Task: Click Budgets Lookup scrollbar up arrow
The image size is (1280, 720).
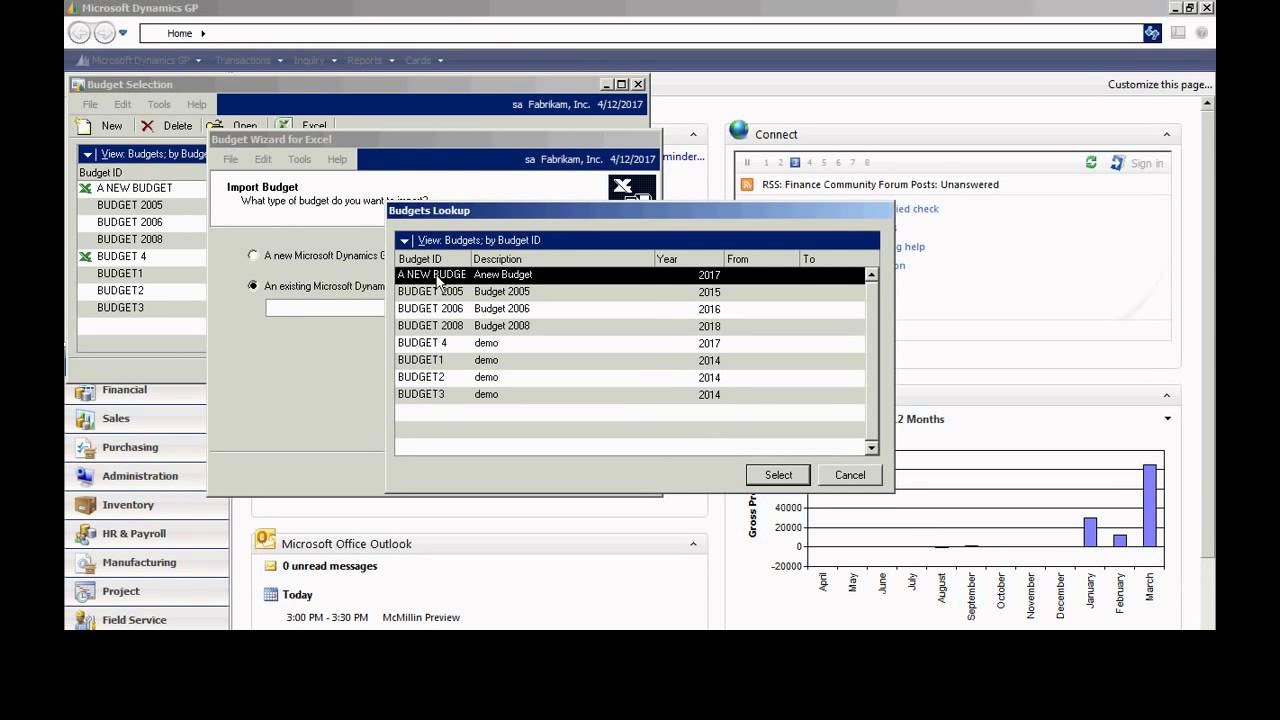Action: [x=872, y=274]
